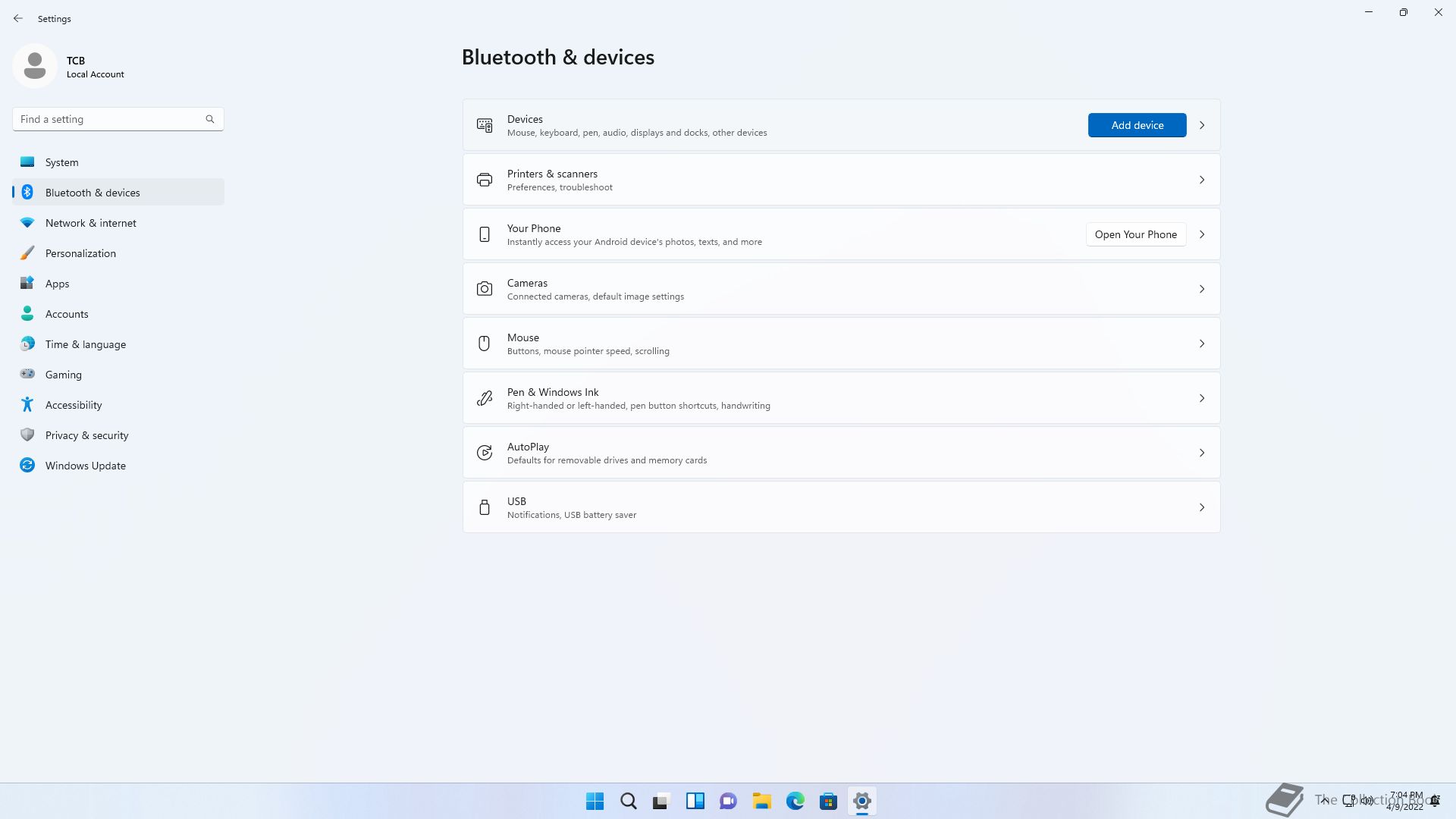The image size is (1456, 819).
Task: Open Privacy & security settings
Action: pos(118,435)
